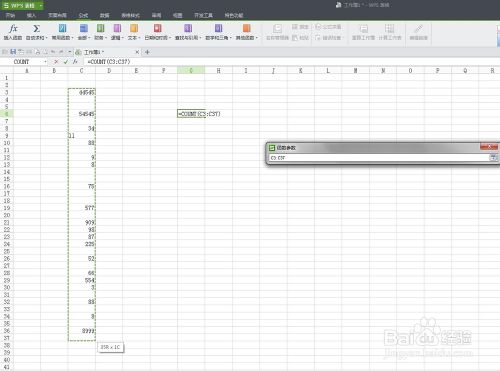Image resolution: width=500 pixels, height=371 pixels.
Task: Switch to the 视图 ribbon tab
Action: click(x=178, y=15)
